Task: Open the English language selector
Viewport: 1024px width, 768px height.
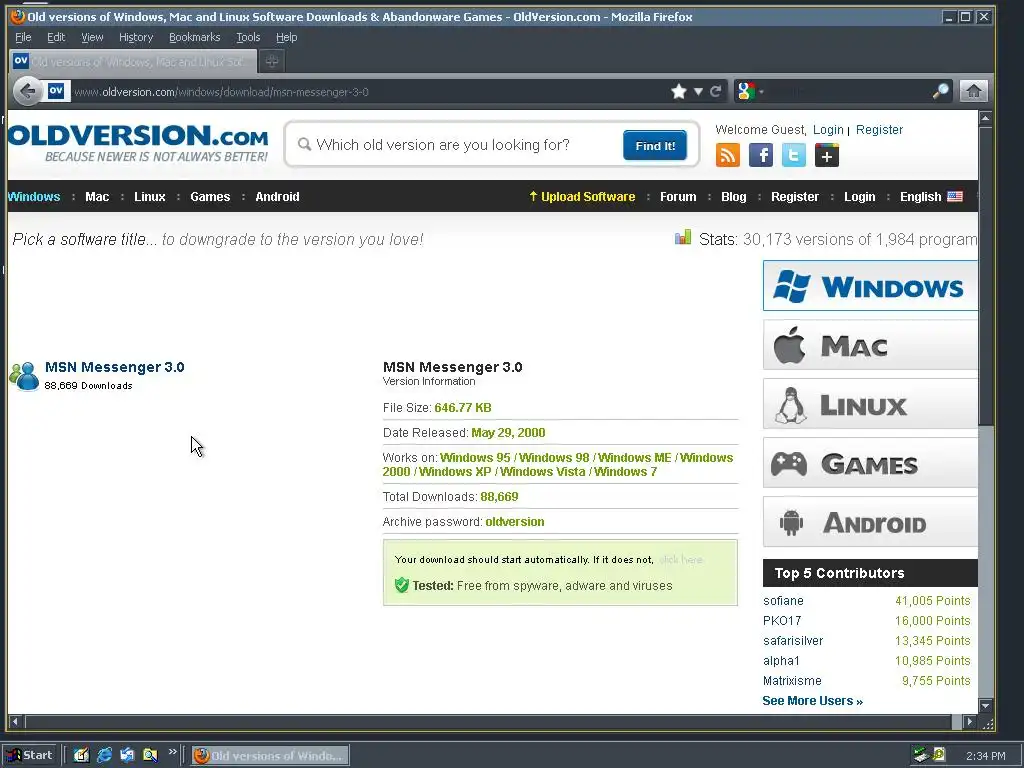Action: pyautogui.click(x=931, y=197)
